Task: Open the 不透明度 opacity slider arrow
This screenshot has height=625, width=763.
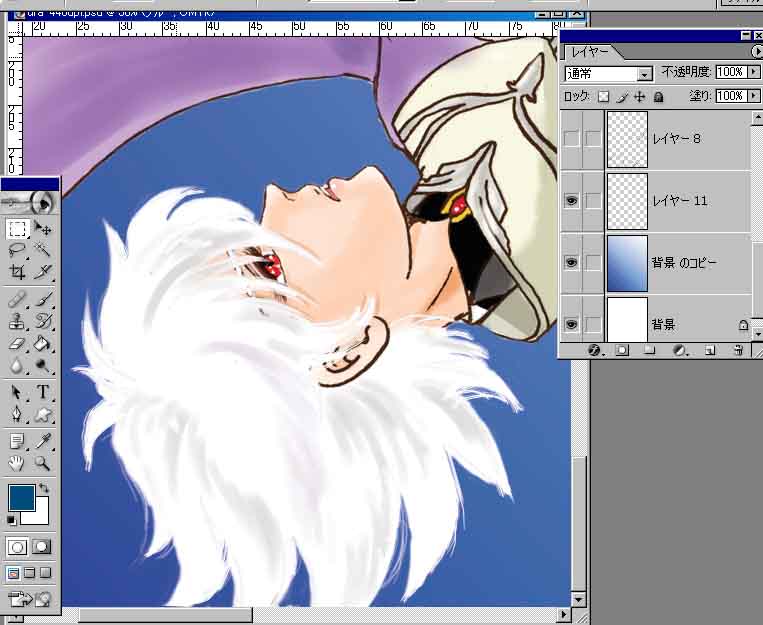Action: 754,72
